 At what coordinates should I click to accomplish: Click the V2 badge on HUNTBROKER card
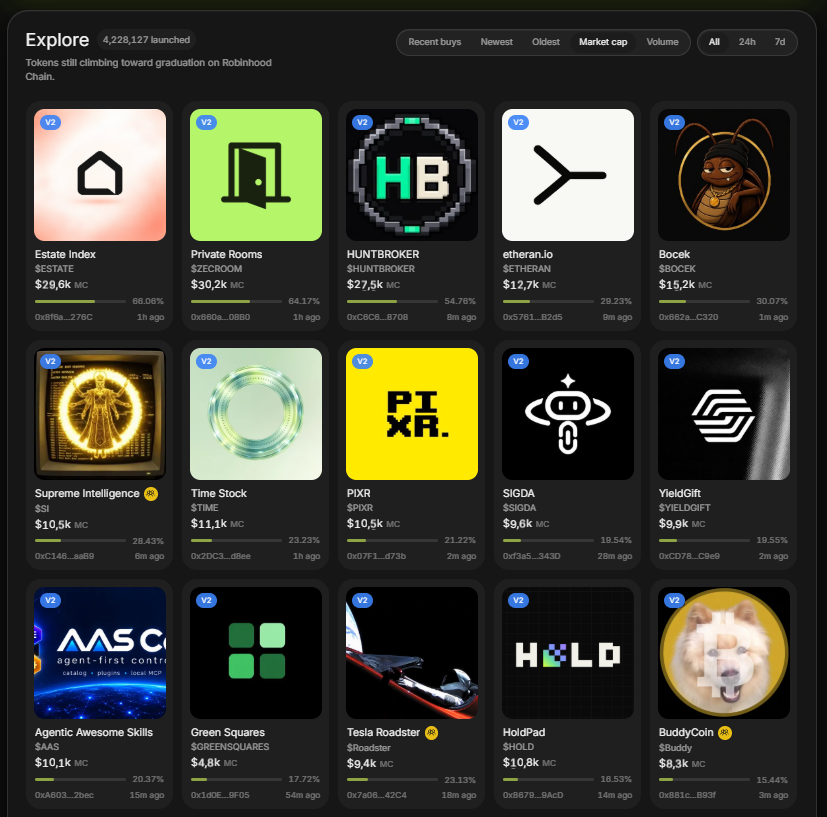[x=363, y=122]
